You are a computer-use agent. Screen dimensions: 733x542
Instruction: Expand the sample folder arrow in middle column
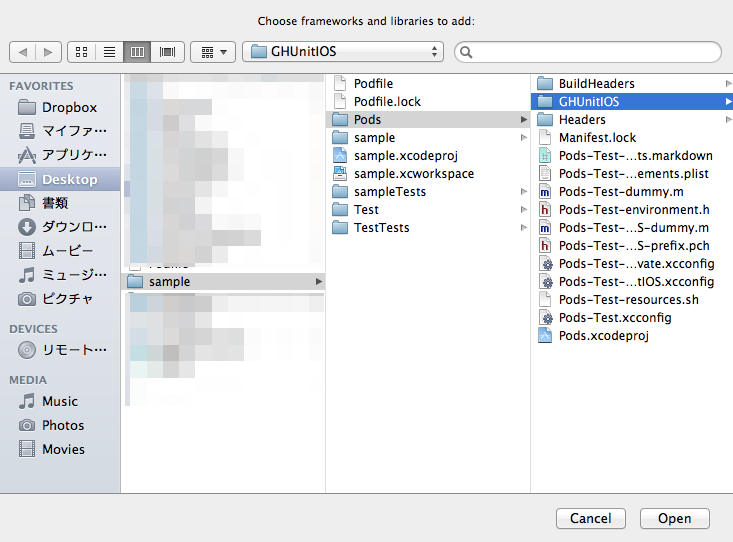[524, 137]
